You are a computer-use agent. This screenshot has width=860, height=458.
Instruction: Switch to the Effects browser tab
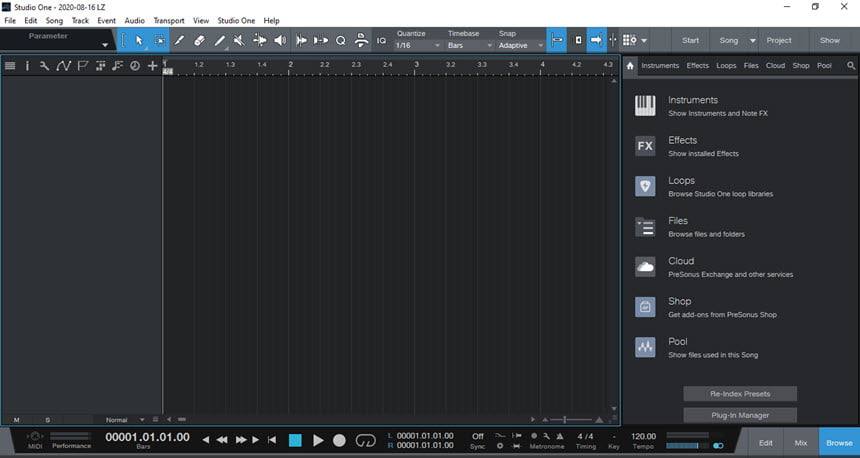tap(698, 65)
